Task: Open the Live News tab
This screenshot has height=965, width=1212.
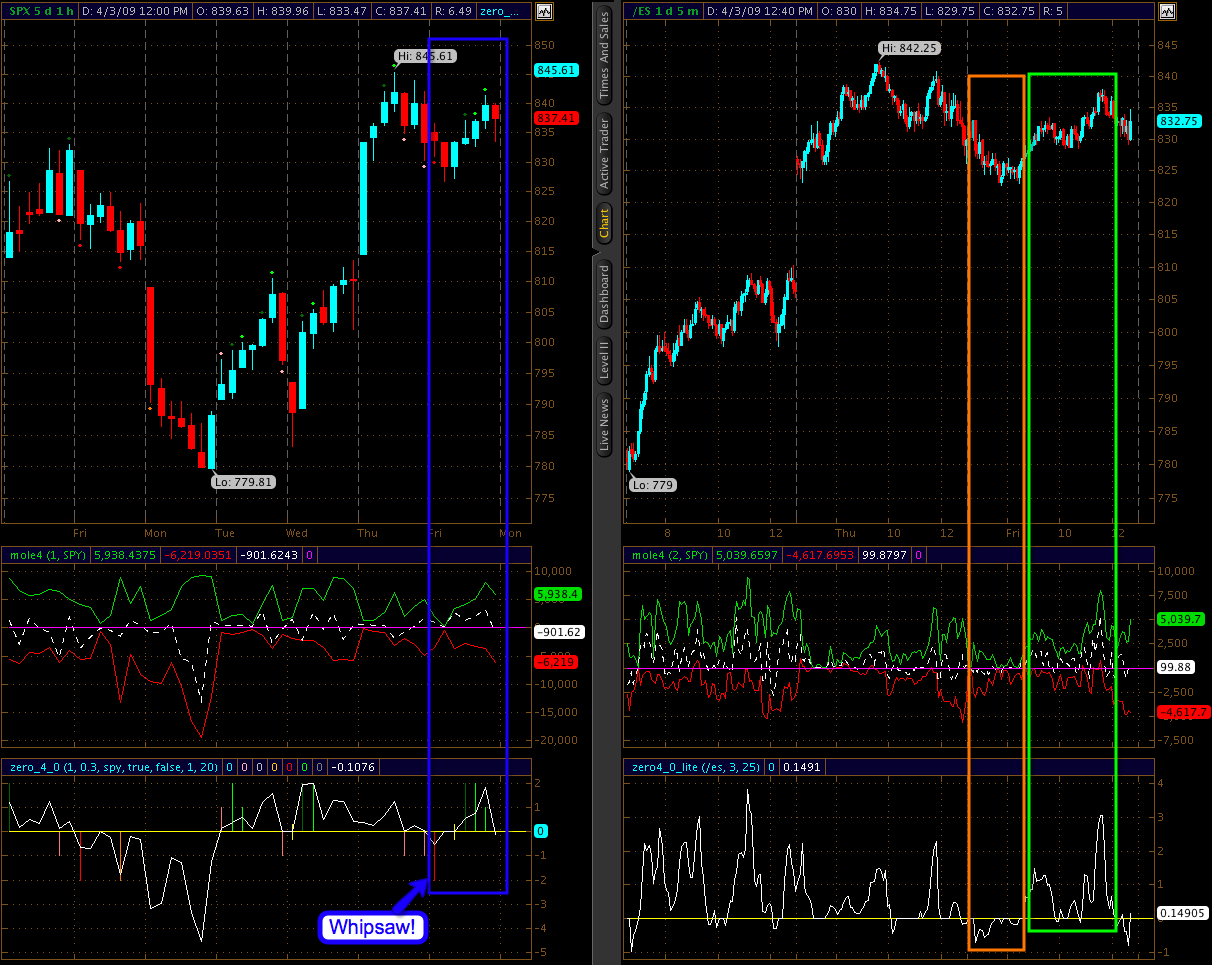Action: pyautogui.click(x=604, y=425)
